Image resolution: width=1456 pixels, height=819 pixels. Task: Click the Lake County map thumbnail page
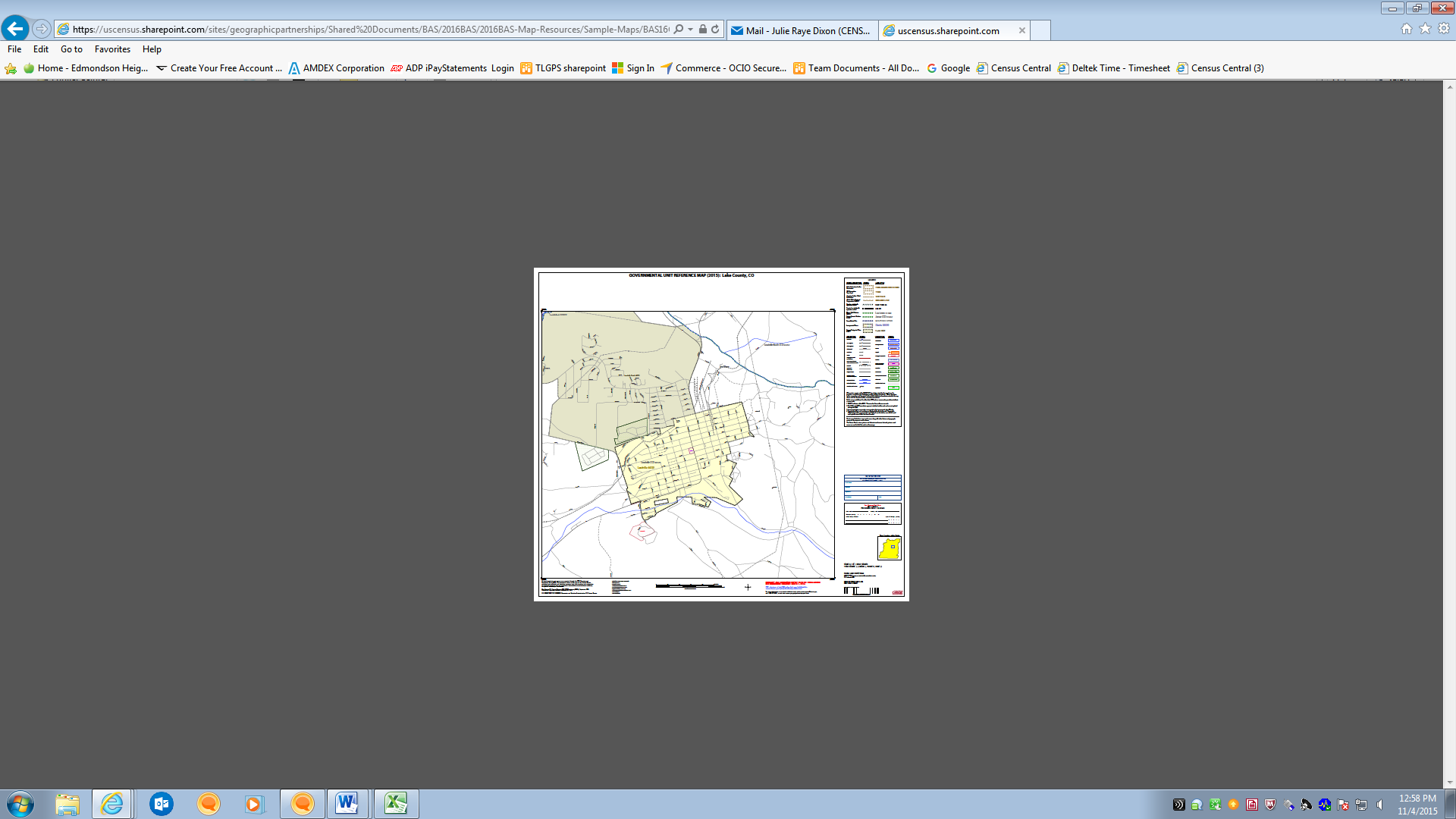pyautogui.click(x=721, y=435)
